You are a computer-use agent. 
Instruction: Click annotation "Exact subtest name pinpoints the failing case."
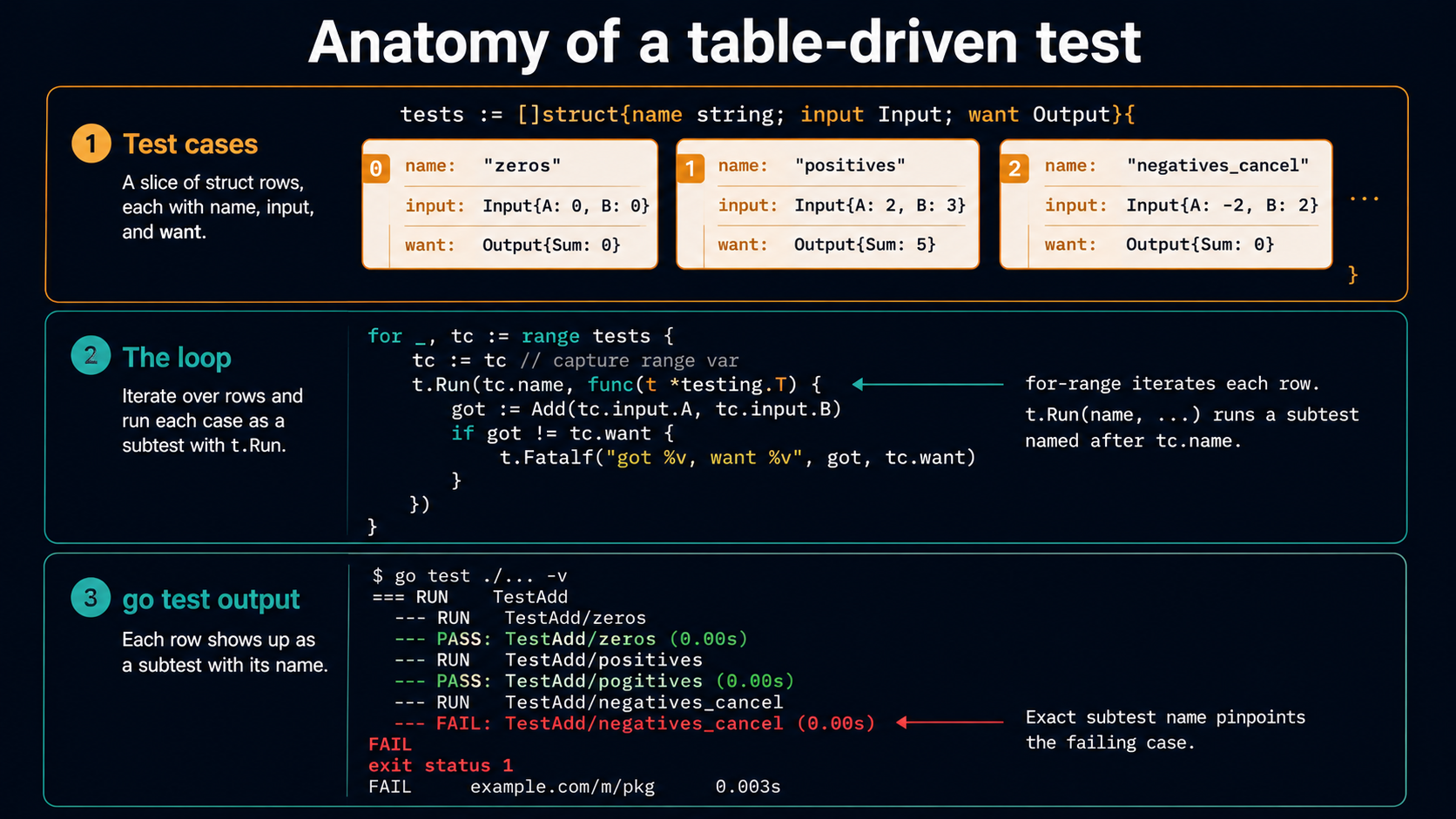[x=1165, y=729]
